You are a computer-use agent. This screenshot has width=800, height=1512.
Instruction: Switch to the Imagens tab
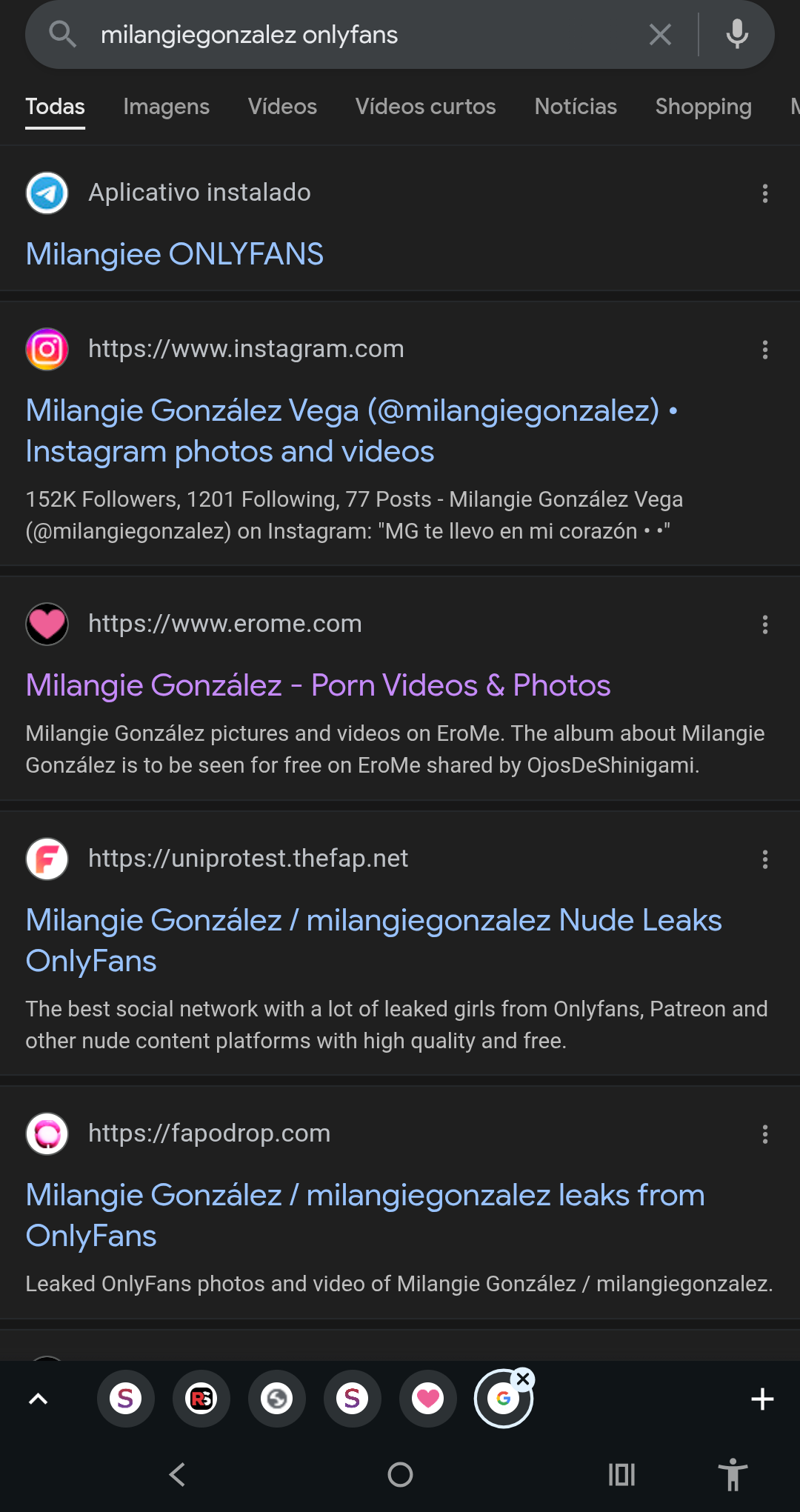[167, 107]
